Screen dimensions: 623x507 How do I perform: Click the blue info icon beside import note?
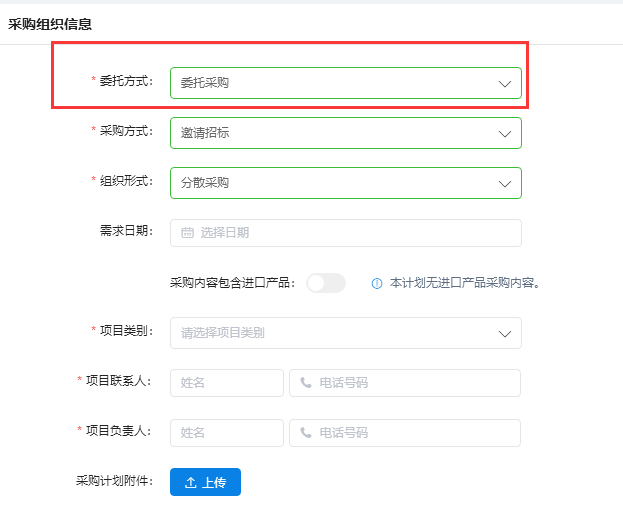(x=377, y=283)
